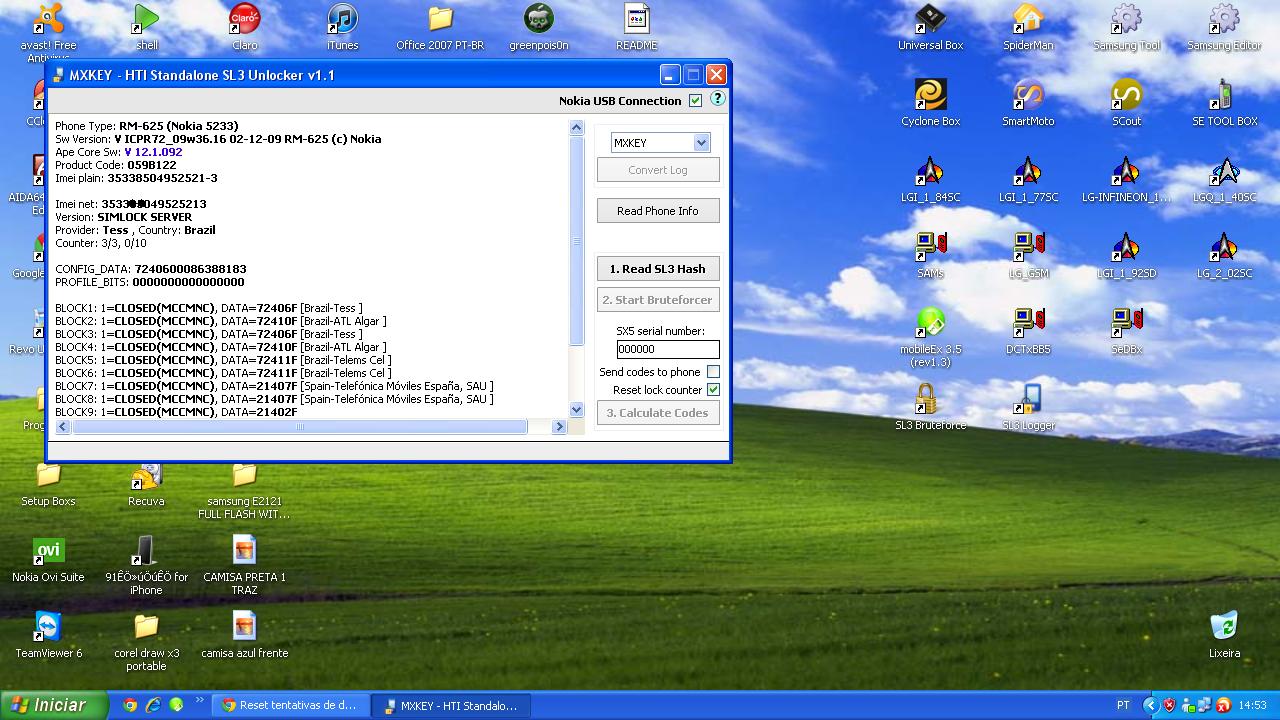Click the log scroll-up arrow
1280x720 pixels.
(576, 127)
